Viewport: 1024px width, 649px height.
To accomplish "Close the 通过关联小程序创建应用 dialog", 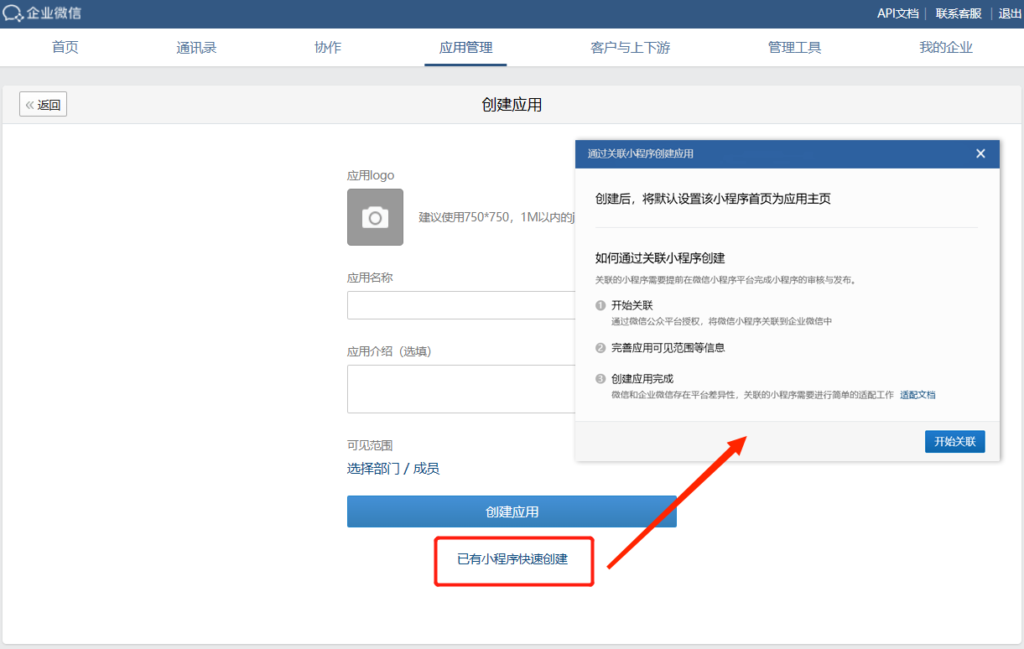I will 980,153.
